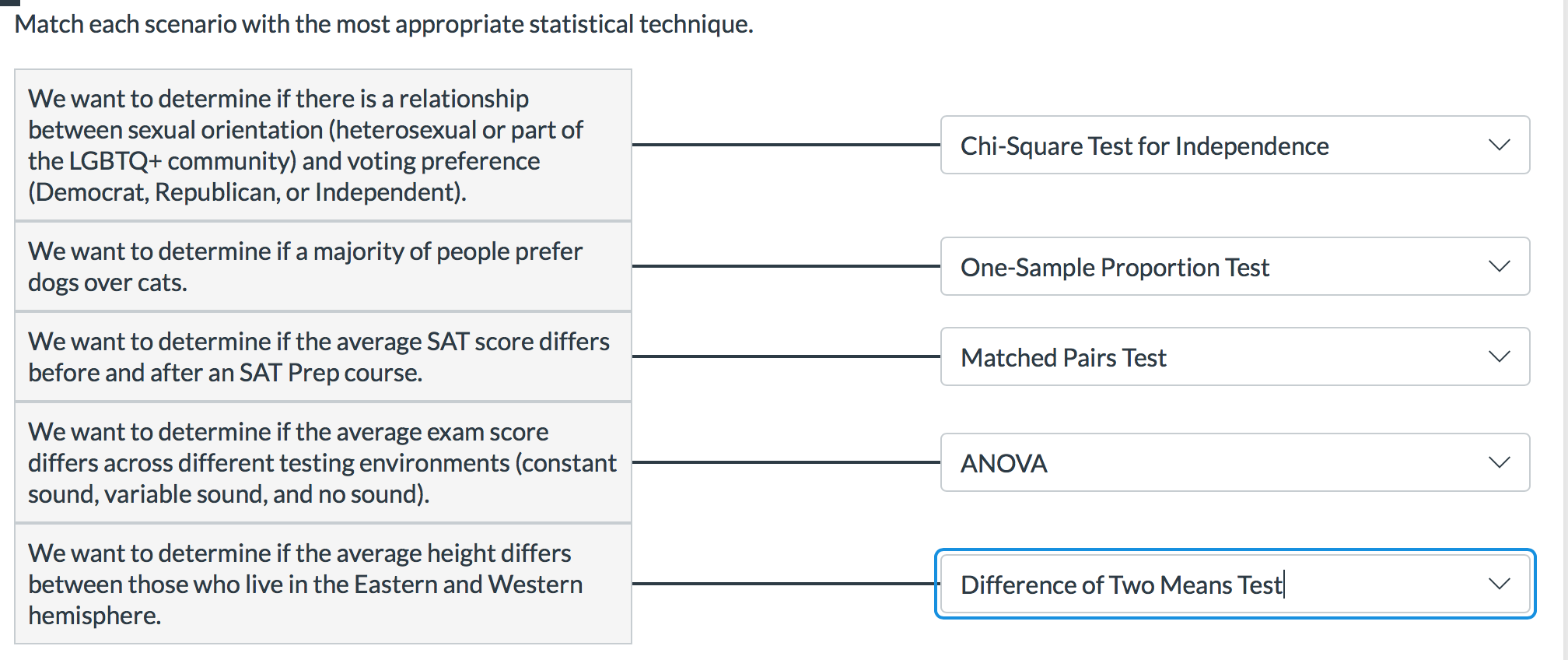
Task: Select the ANOVA answer text
Action: click(1005, 462)
